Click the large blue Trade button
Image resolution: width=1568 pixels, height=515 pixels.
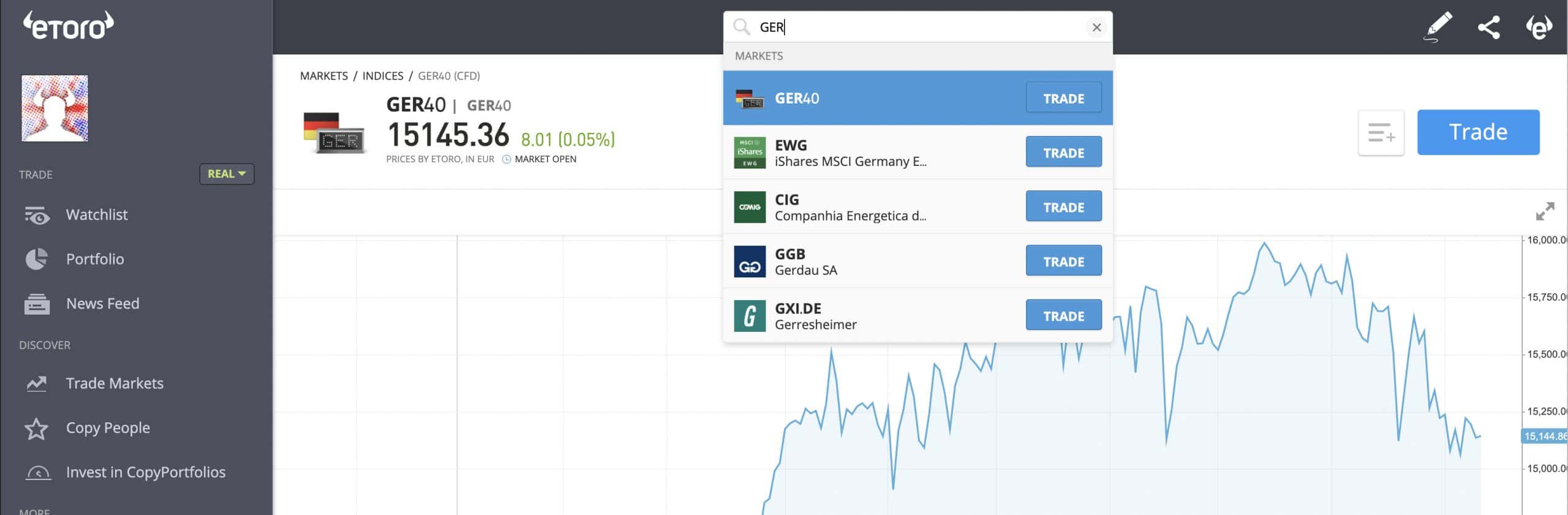1478,132
